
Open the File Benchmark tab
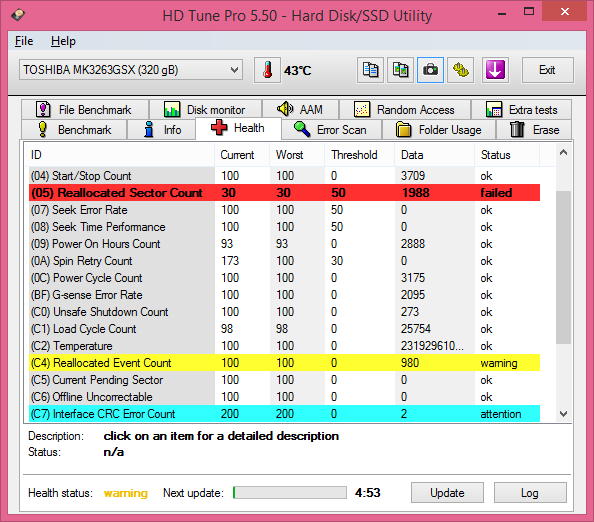point(85,110)
